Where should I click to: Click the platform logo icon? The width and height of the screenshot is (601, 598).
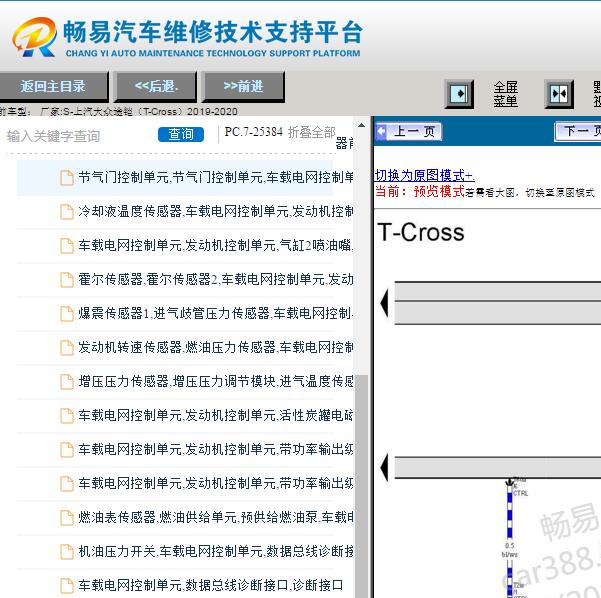pyautogui.click(x=34, y=37)
